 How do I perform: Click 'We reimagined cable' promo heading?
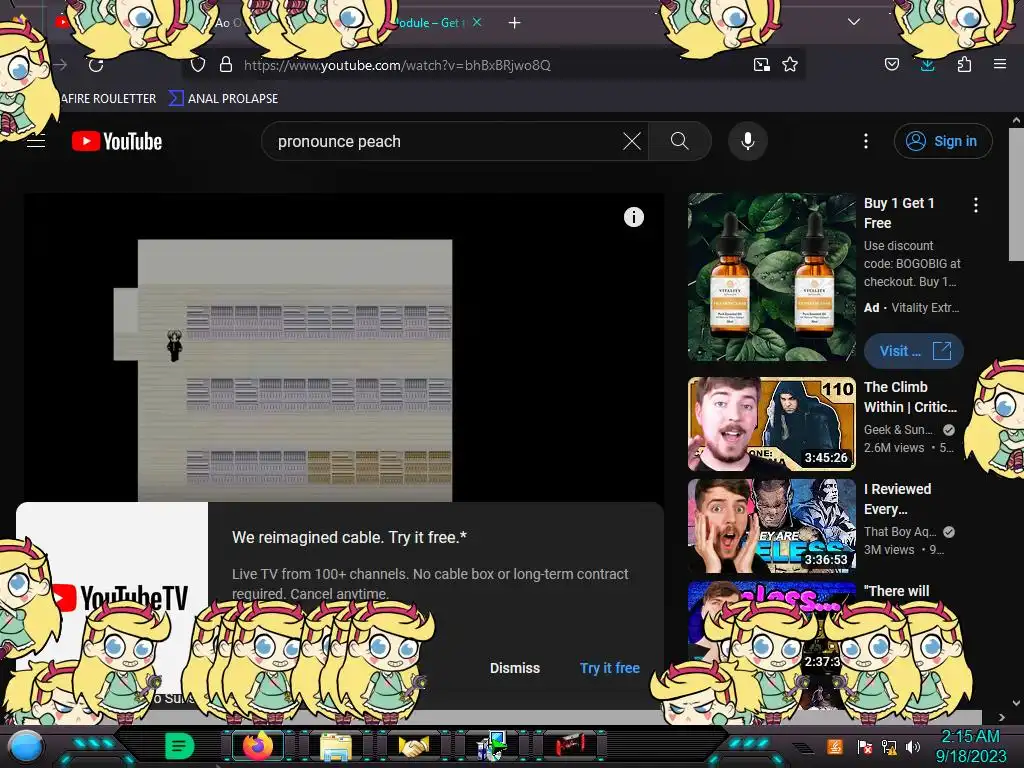pyautogui.click(x=349, y=537)
